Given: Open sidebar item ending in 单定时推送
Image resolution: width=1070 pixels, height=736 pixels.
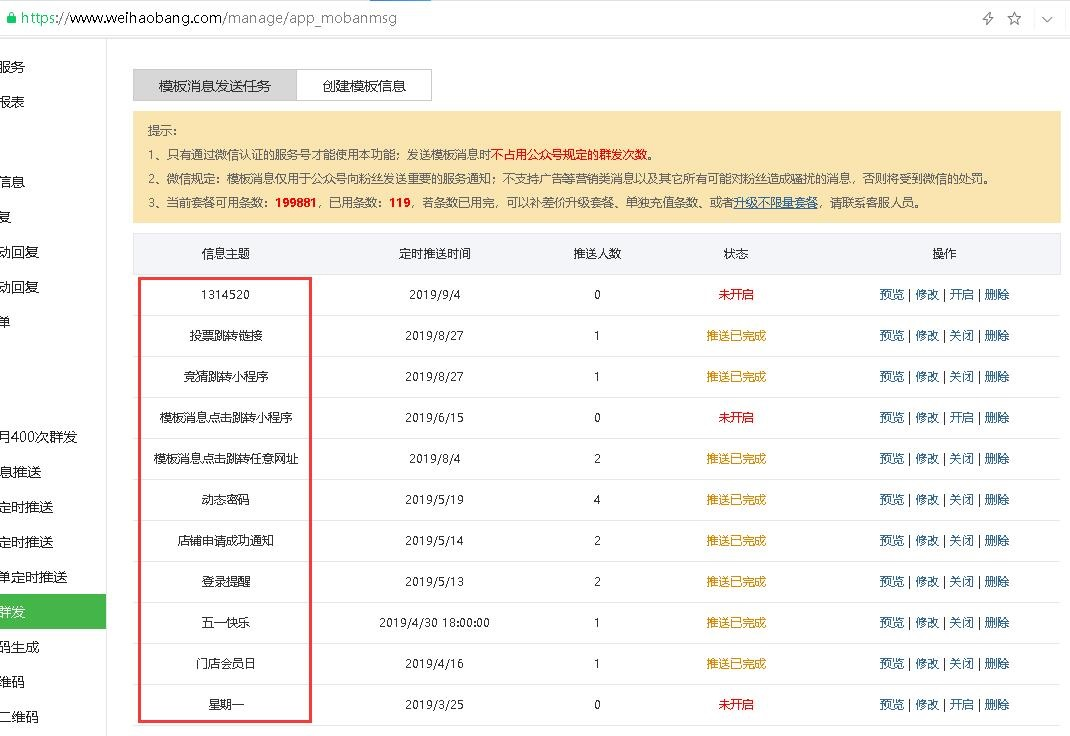Looking at the screenshot, I should [33, 577].
